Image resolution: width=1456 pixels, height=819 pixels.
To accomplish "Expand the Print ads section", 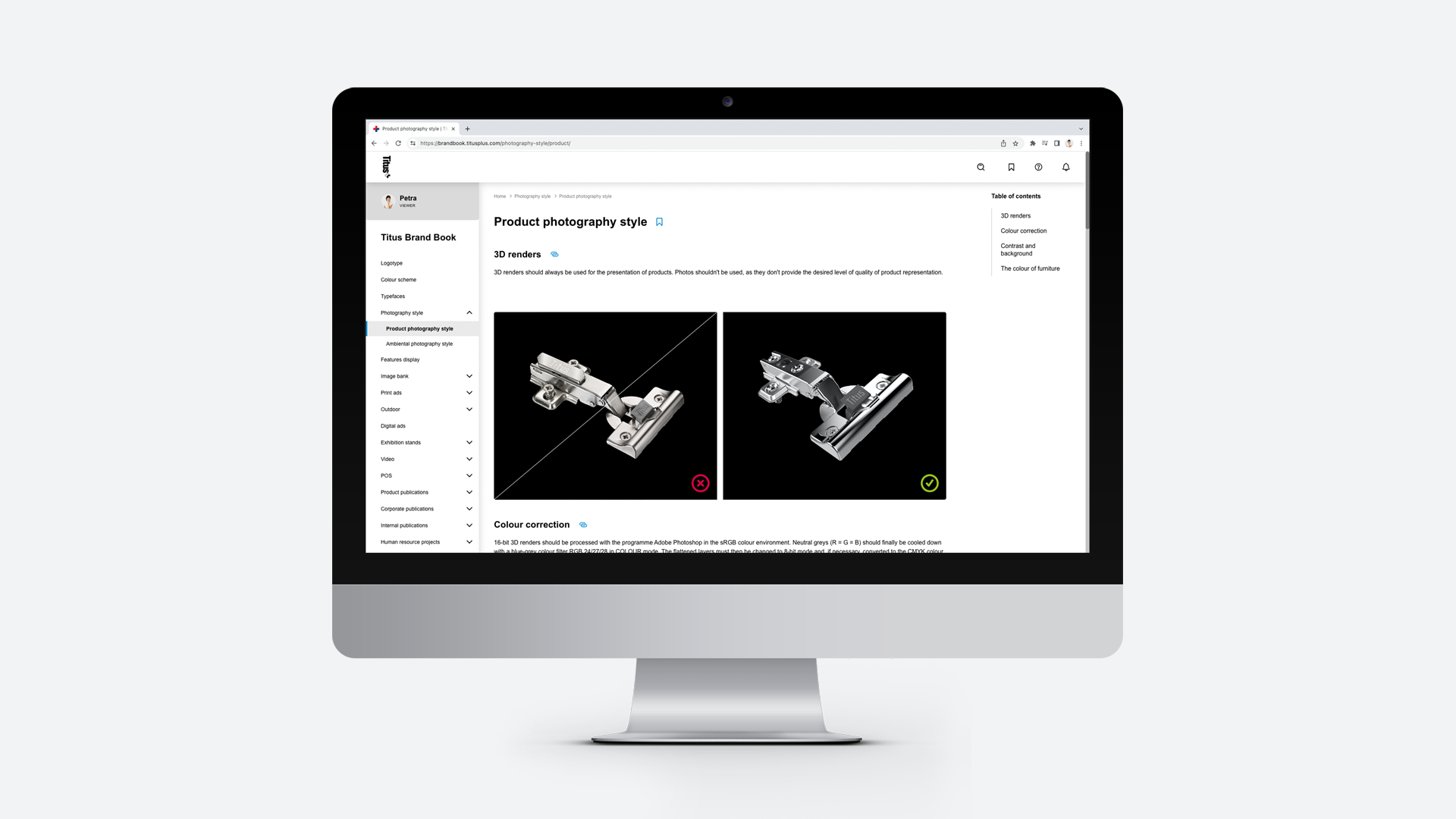I will click(469, 392).
